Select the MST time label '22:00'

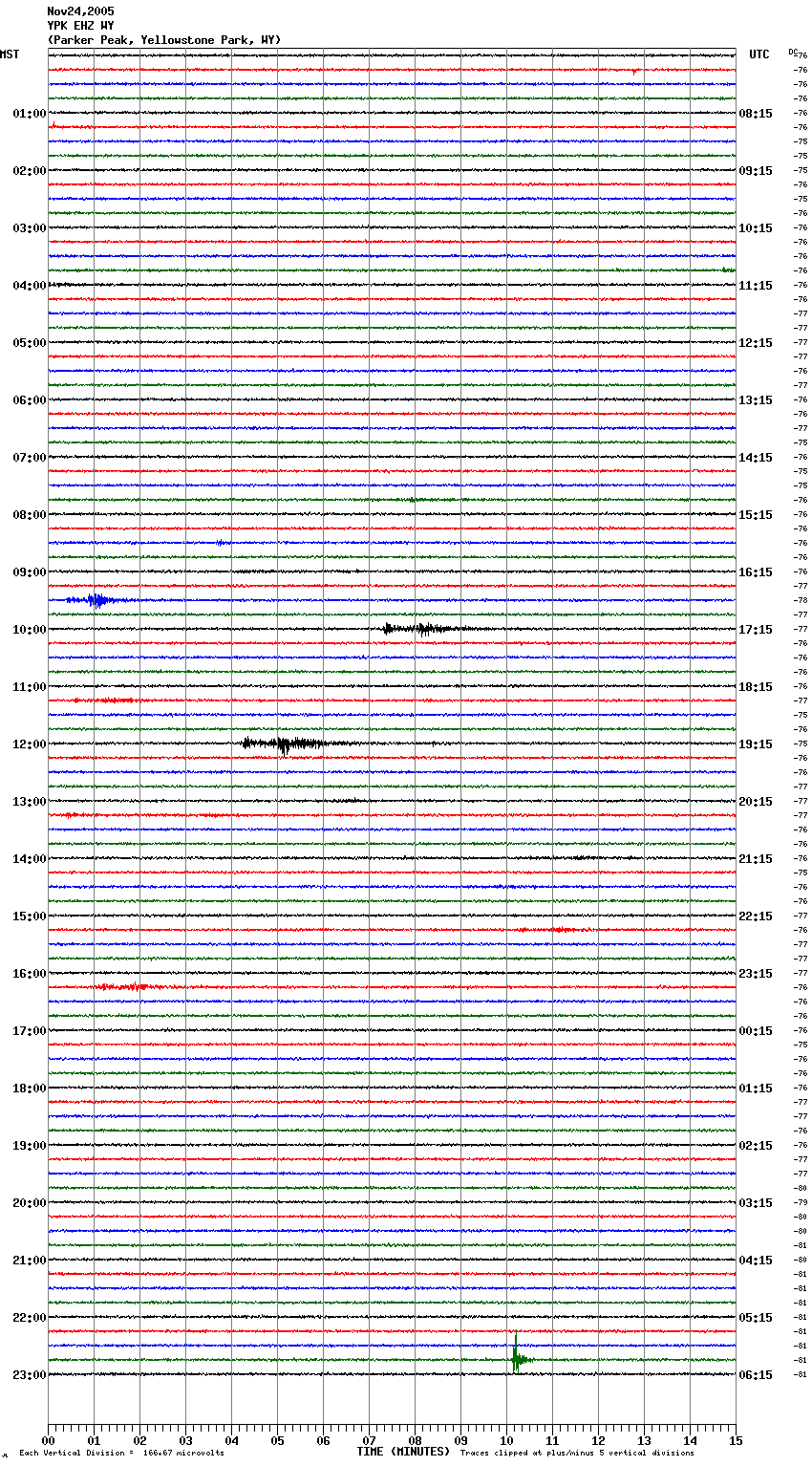click(x=30, y=1318)
